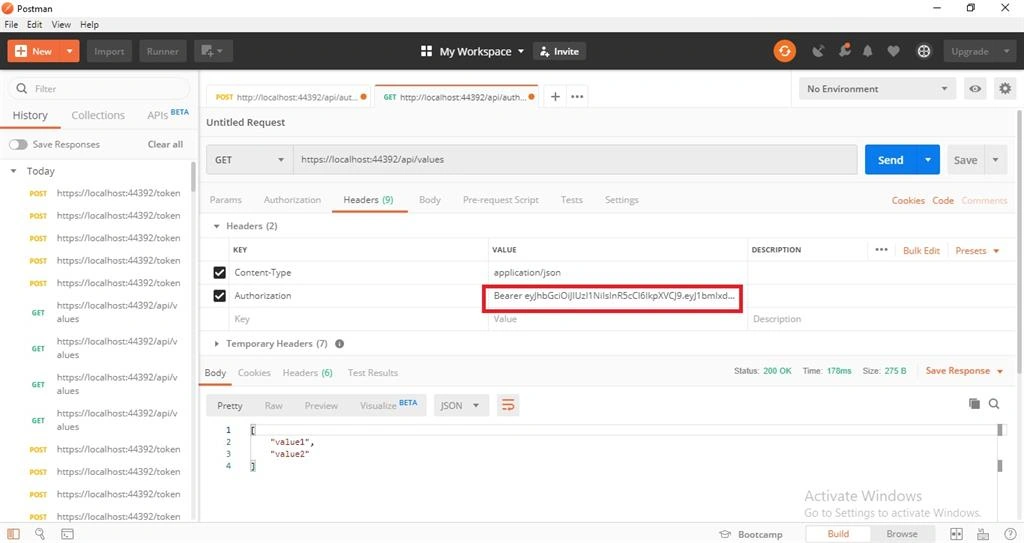Click the Import button
The height and width of the screenshot is (543, 1024).
pyautogui.click(x=109, y=51)
